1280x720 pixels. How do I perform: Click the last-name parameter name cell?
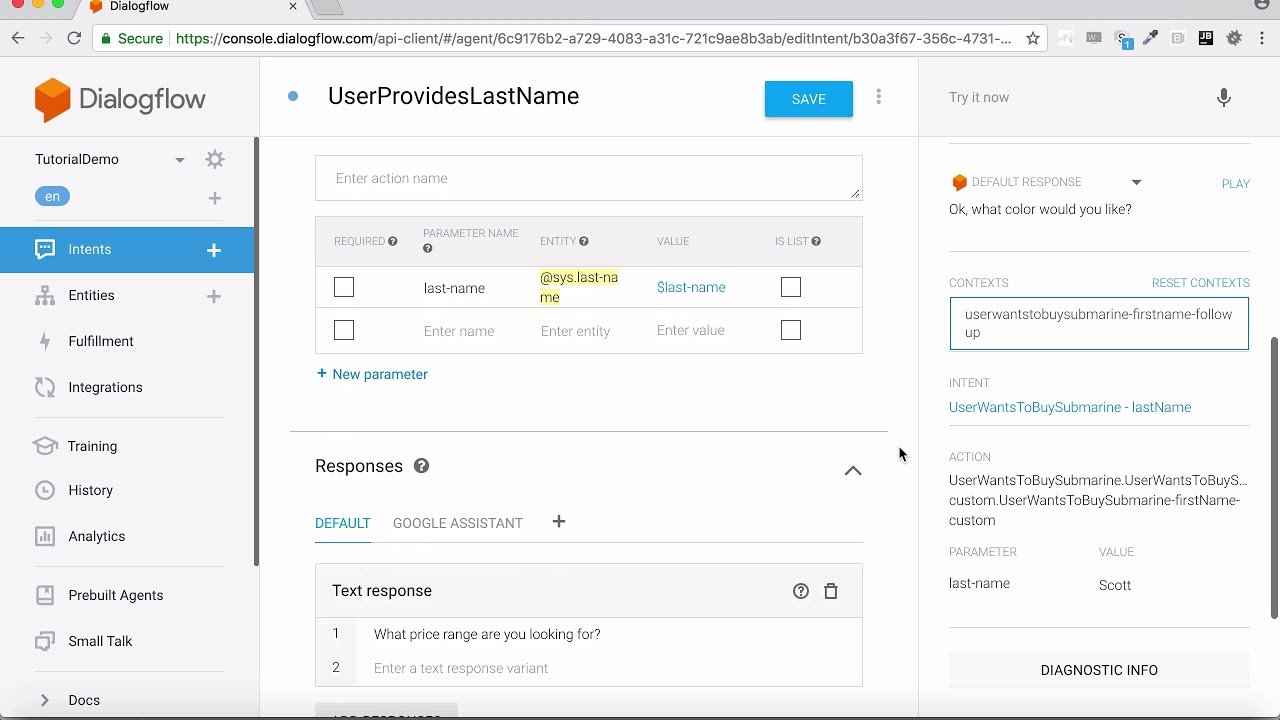[x=454, y=288]
